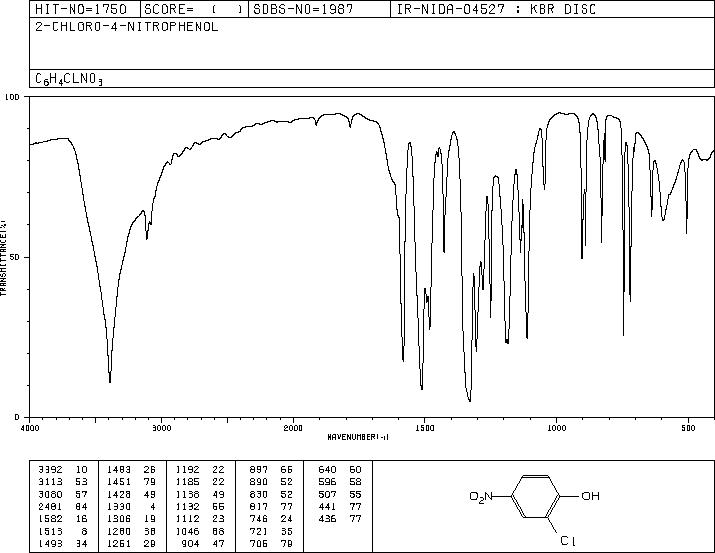Select peak value 640 in the table
The image size is (715, 553).
click(327, 470)
